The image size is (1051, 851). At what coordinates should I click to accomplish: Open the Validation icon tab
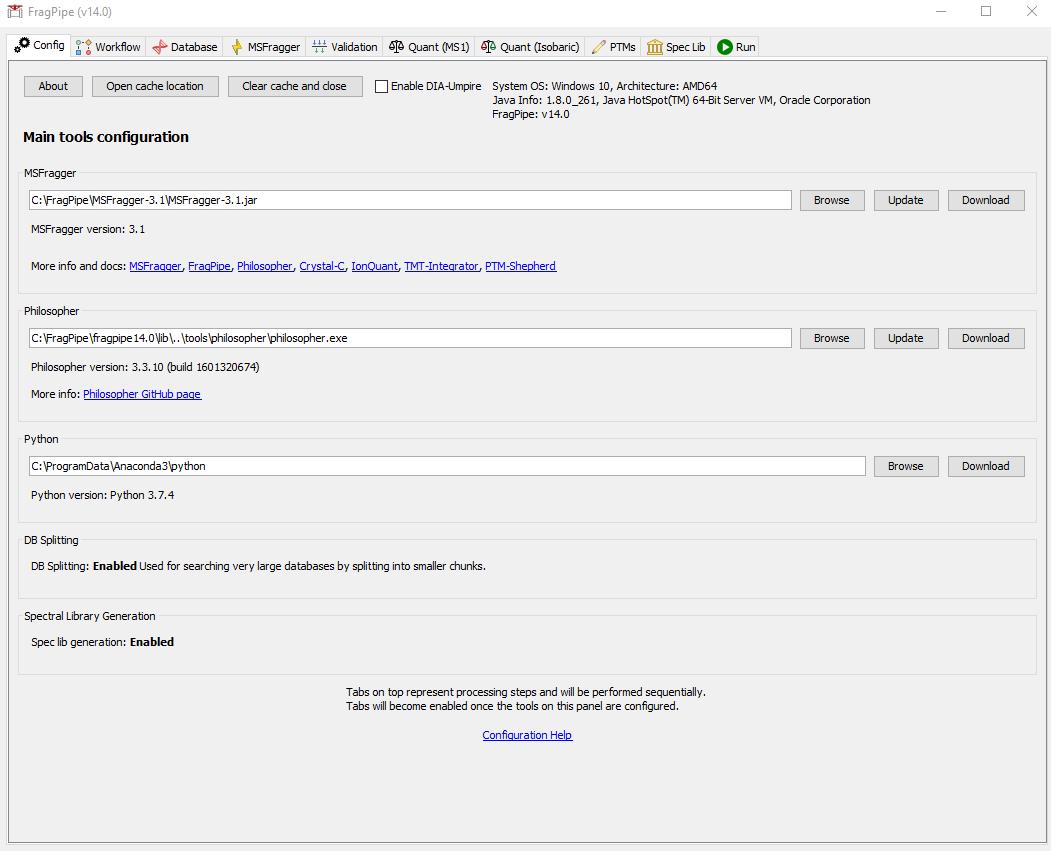(x=318, y=46)
